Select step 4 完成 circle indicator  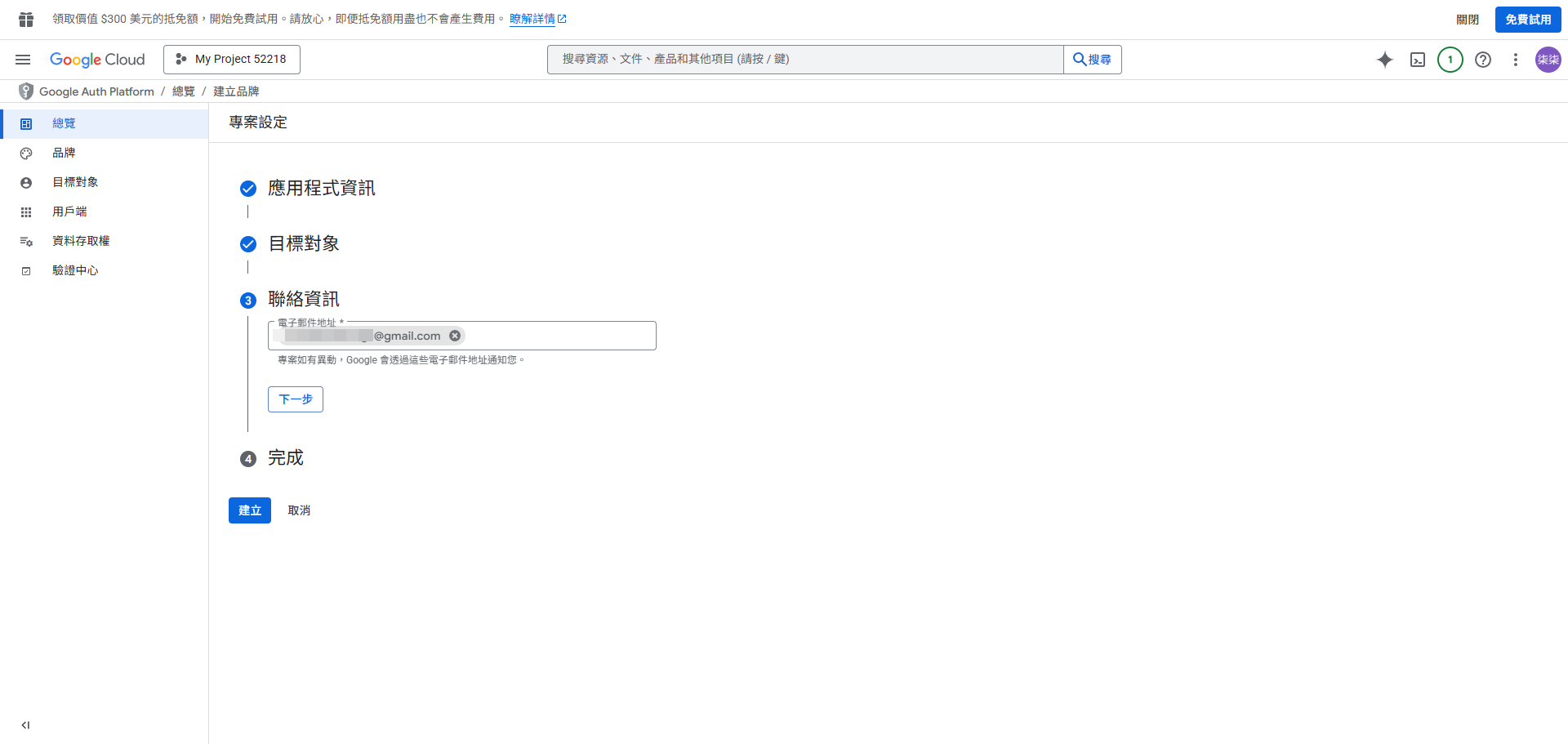(248, 458)
